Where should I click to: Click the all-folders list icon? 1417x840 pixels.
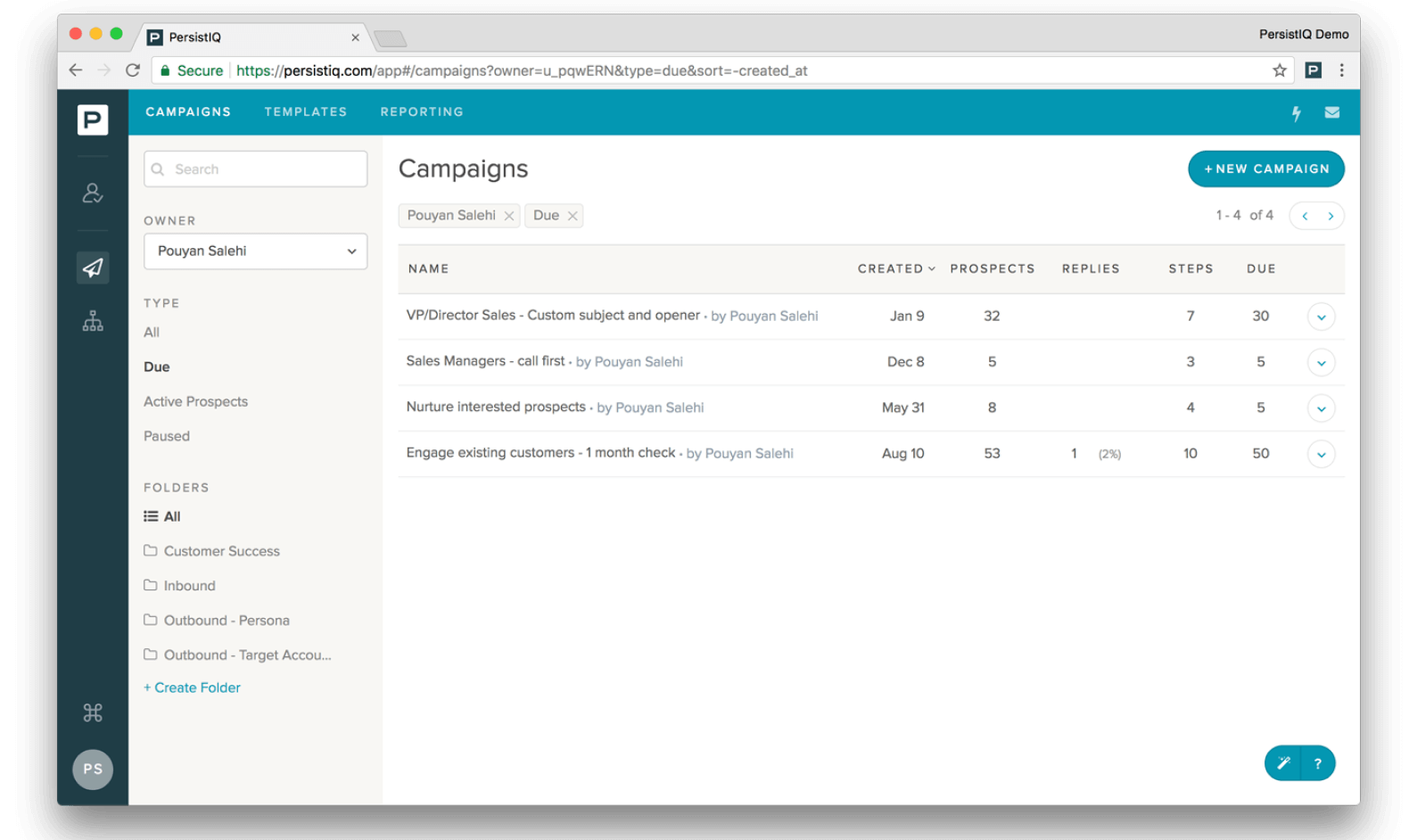(x=151, y=516)
